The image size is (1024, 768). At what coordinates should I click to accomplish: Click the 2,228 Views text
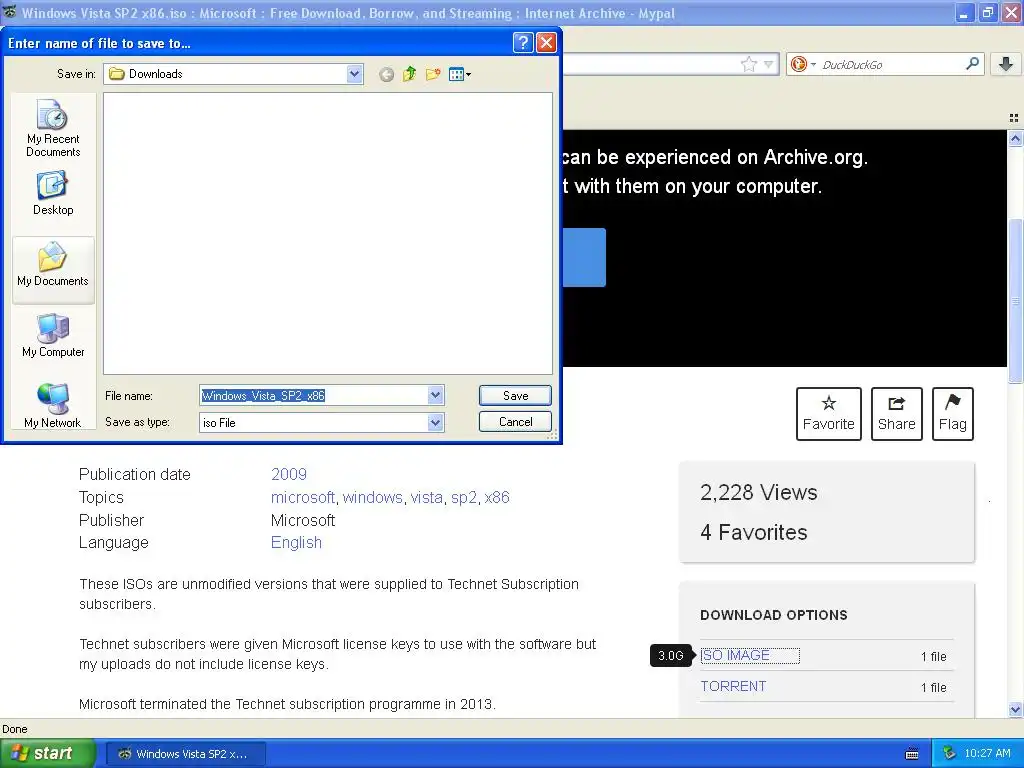pyautogui.click(x=758, y=492)
